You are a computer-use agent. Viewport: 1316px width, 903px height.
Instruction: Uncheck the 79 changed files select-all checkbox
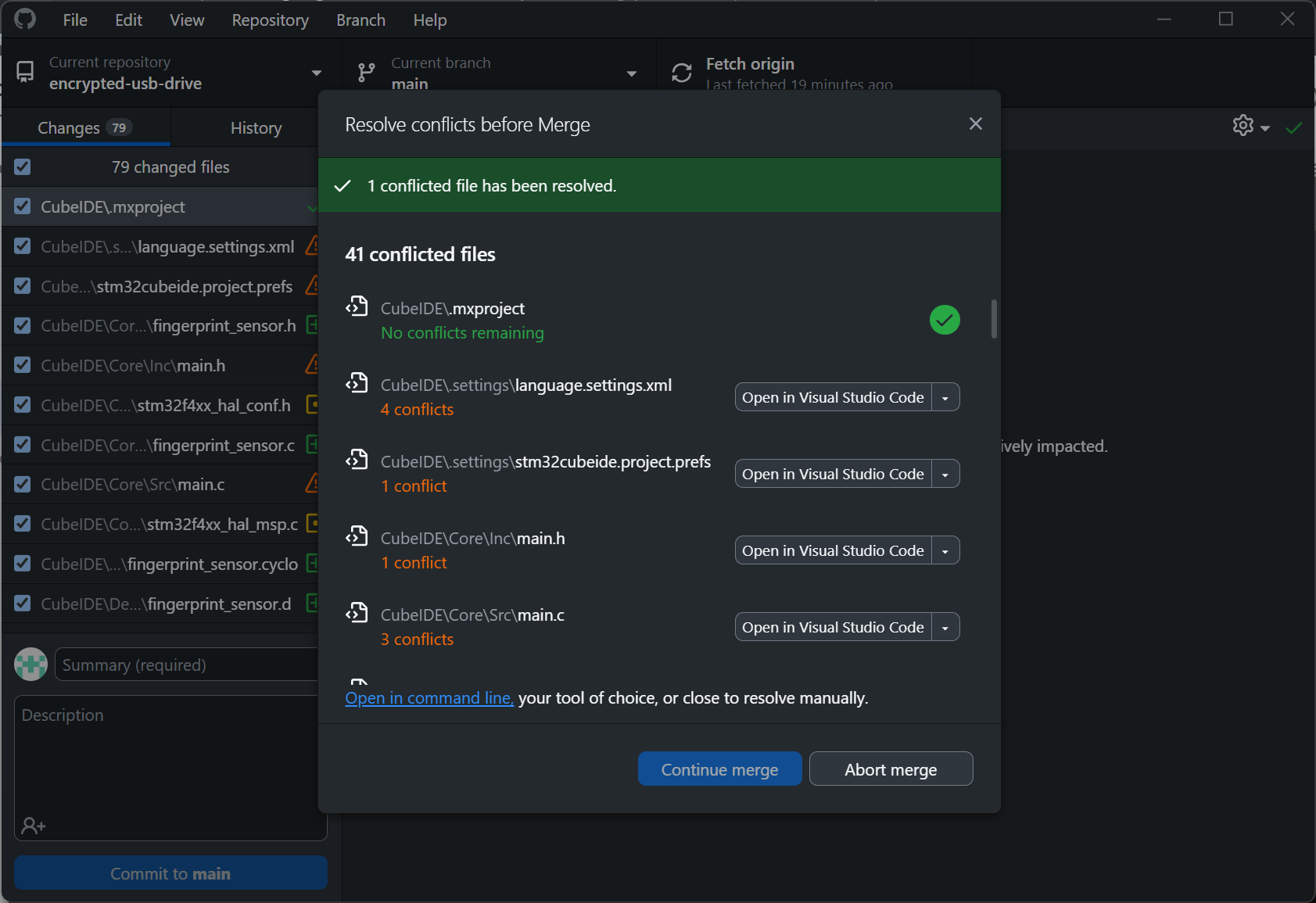(23, 167)
